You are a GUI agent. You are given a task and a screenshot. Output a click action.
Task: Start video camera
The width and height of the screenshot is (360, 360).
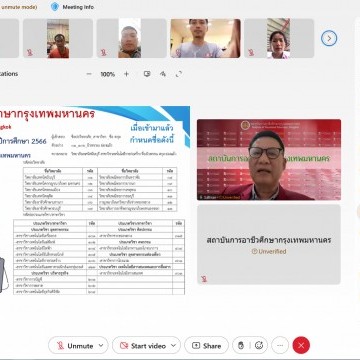[143, 346]
